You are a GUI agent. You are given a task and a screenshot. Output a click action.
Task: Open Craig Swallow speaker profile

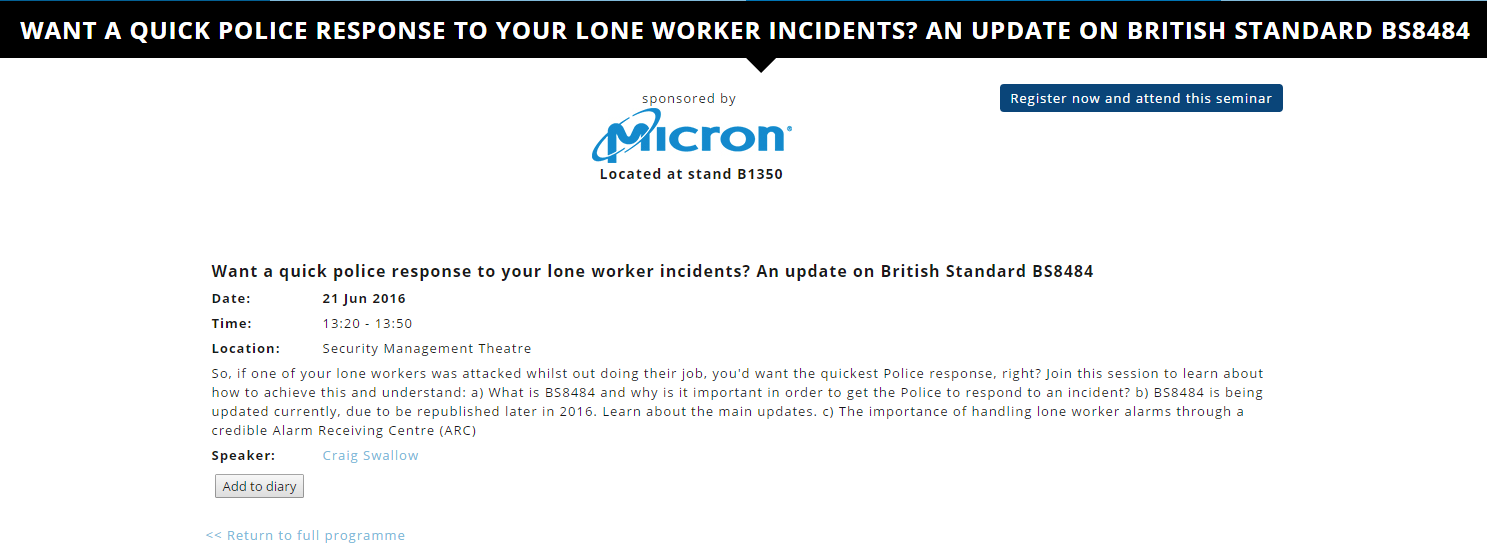point(370,455)
